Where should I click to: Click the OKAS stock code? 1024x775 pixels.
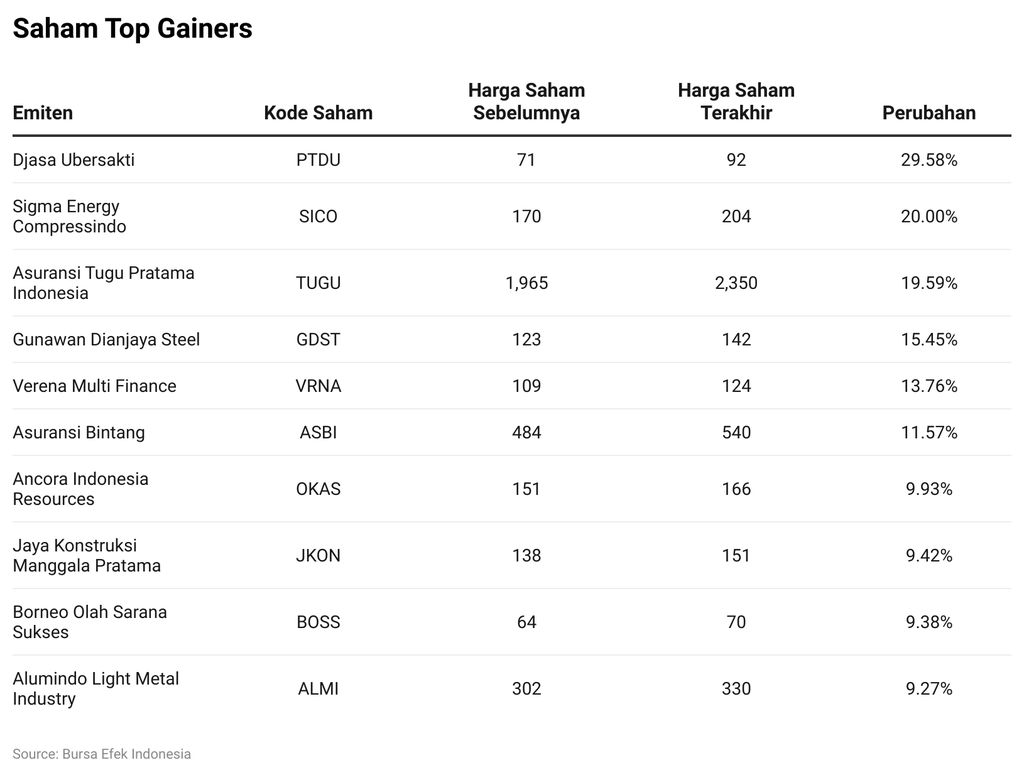318,489
